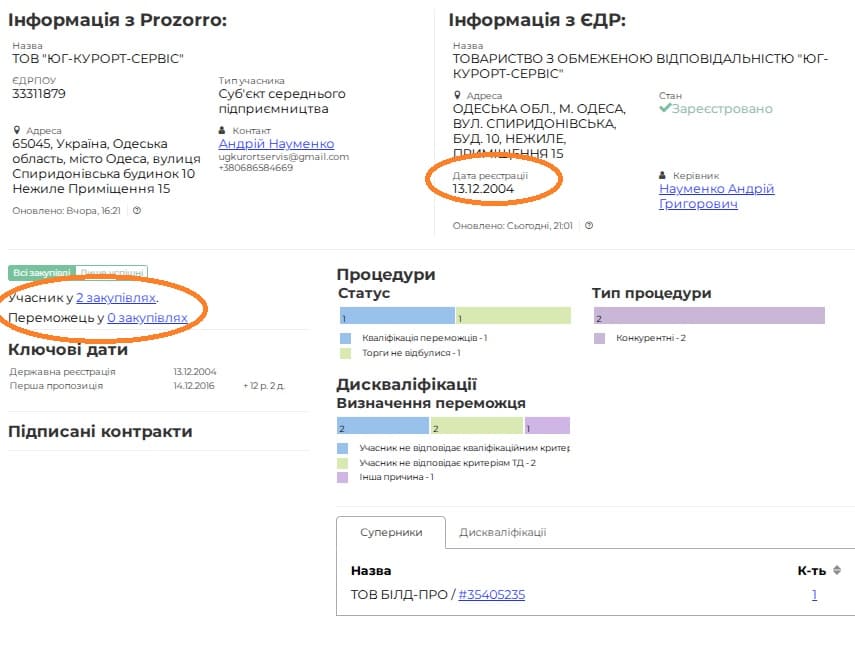Click the purple Конкурентні procedure type bar
The width and height of the screenshot is (855, 654).
[x=708, y=316]
